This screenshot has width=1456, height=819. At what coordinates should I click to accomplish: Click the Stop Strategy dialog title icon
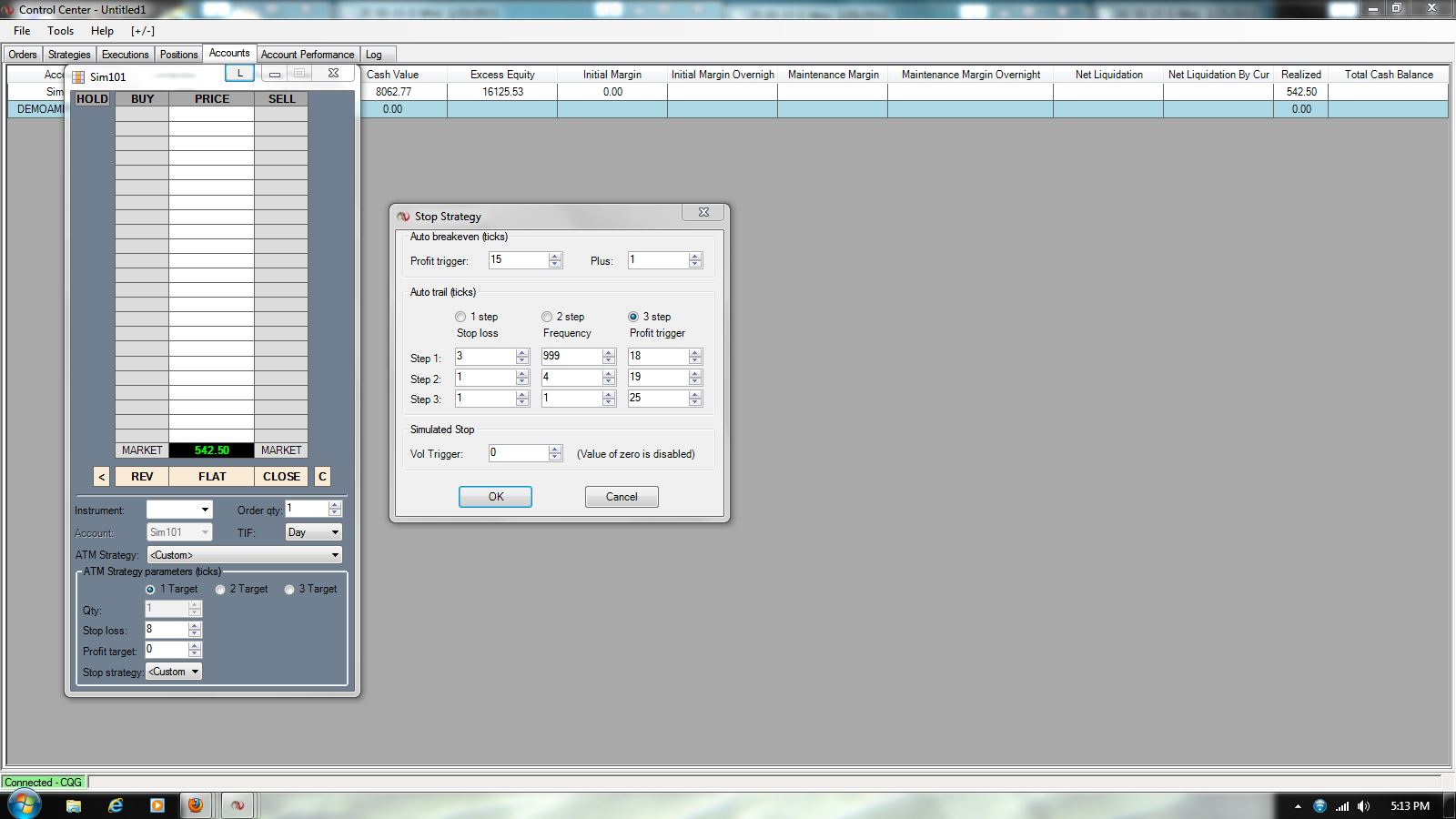[x=403, y=217]
